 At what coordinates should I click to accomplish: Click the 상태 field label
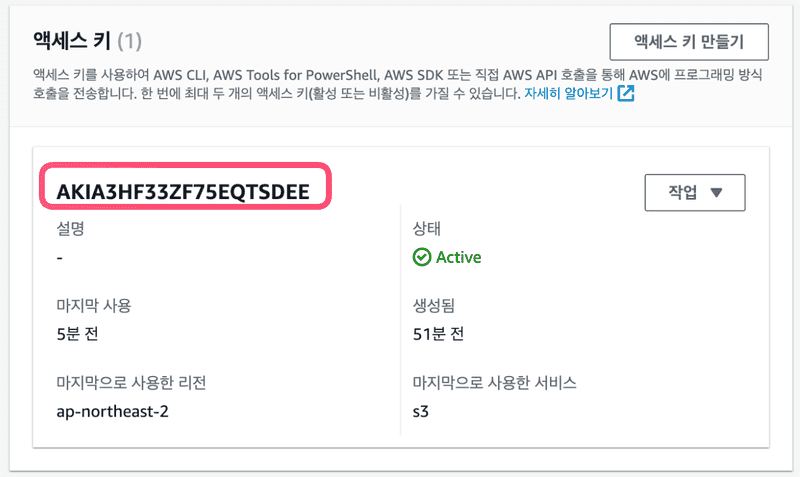[x=427, y=228]
